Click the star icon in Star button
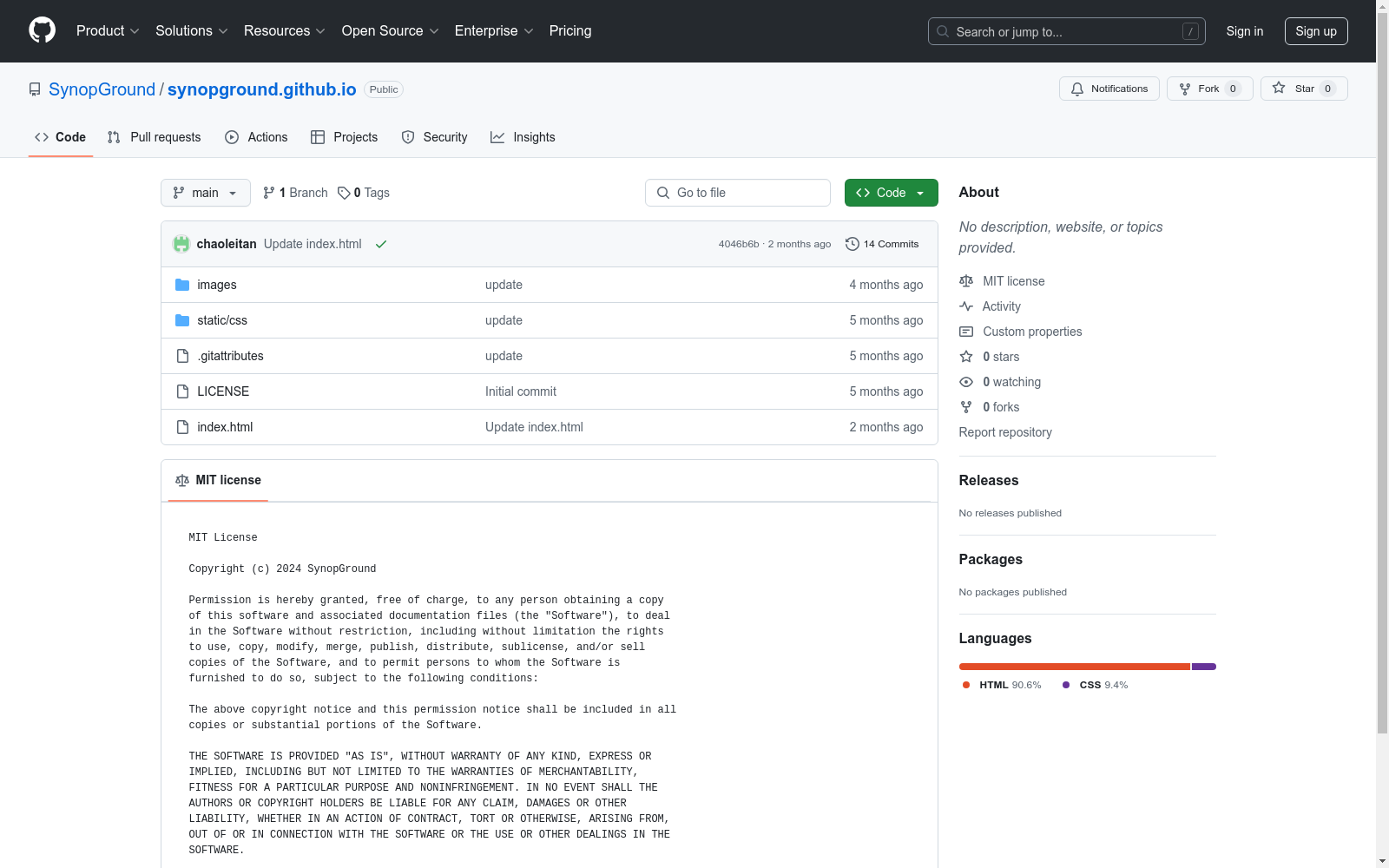Viewport: 1389px width, 868px height. (1279, 89)
